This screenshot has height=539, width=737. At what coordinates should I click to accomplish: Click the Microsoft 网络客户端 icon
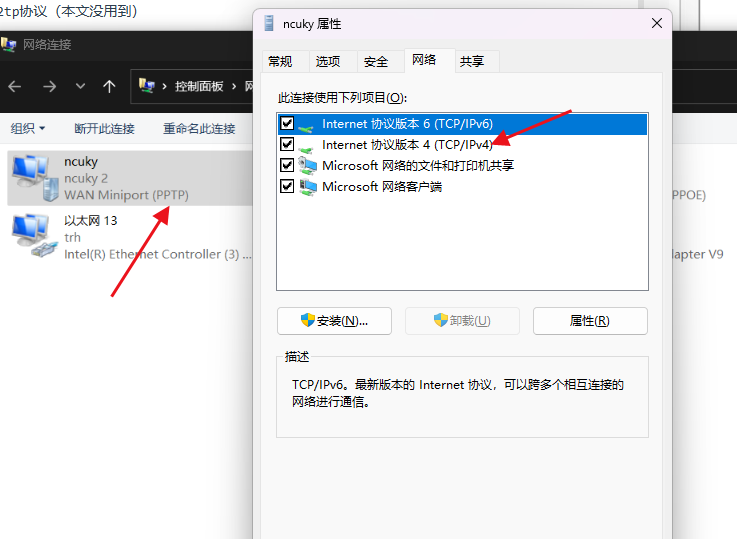click(307, 187)
